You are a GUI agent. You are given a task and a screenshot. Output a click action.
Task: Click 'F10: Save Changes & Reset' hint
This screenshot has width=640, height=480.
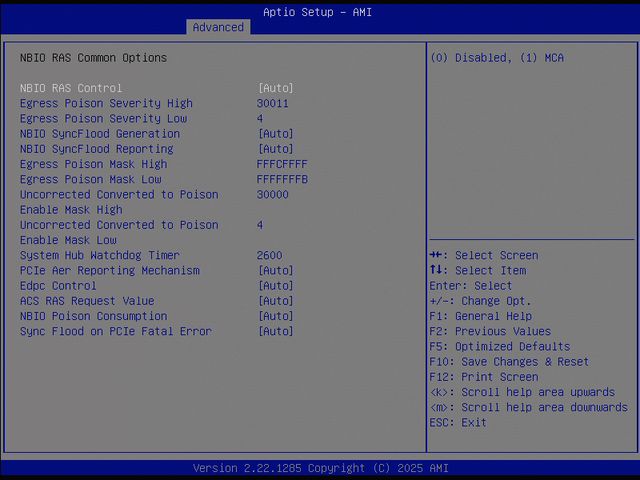[509, 362]
